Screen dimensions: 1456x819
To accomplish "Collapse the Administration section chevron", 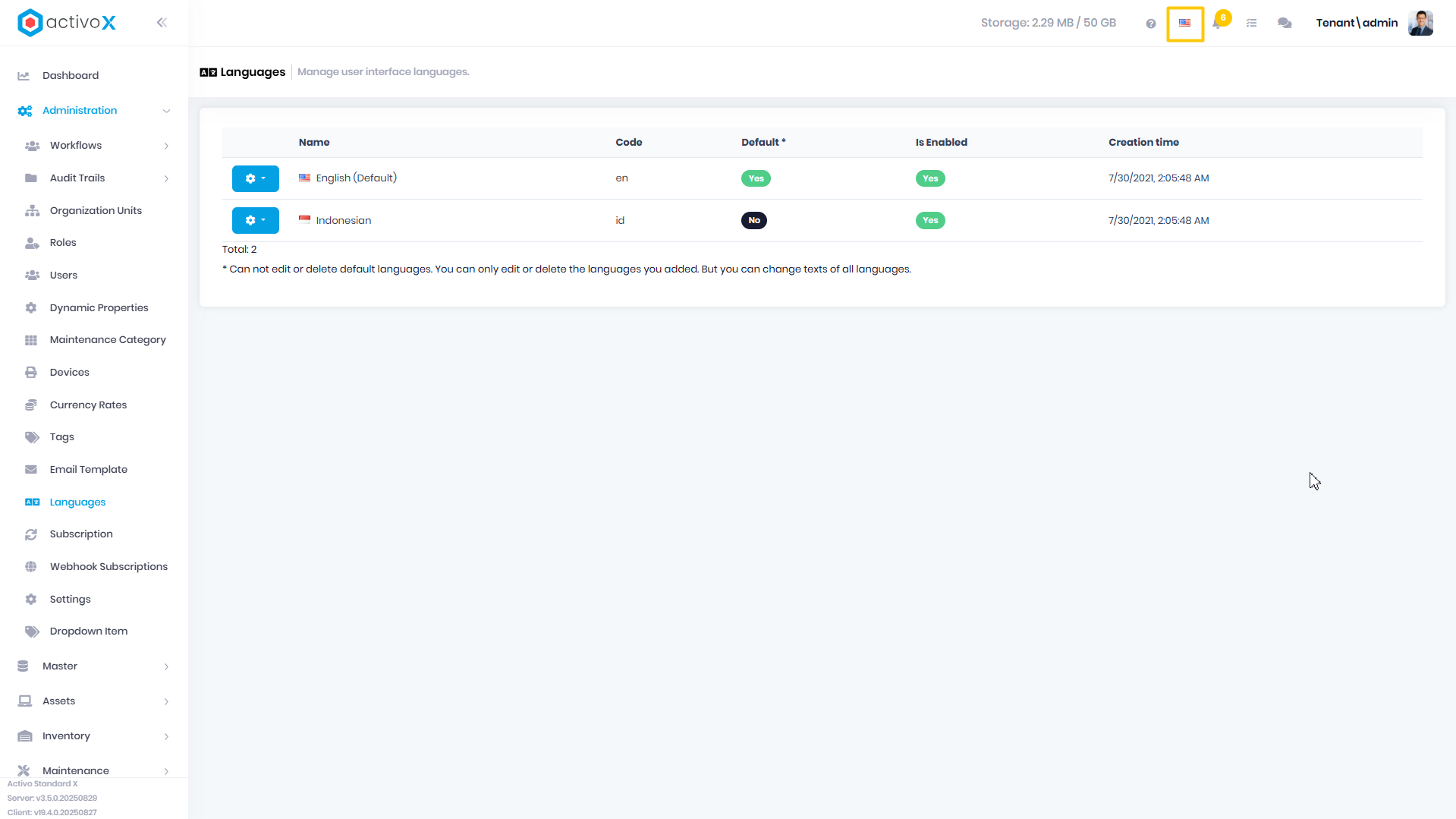I will point(166,111).
